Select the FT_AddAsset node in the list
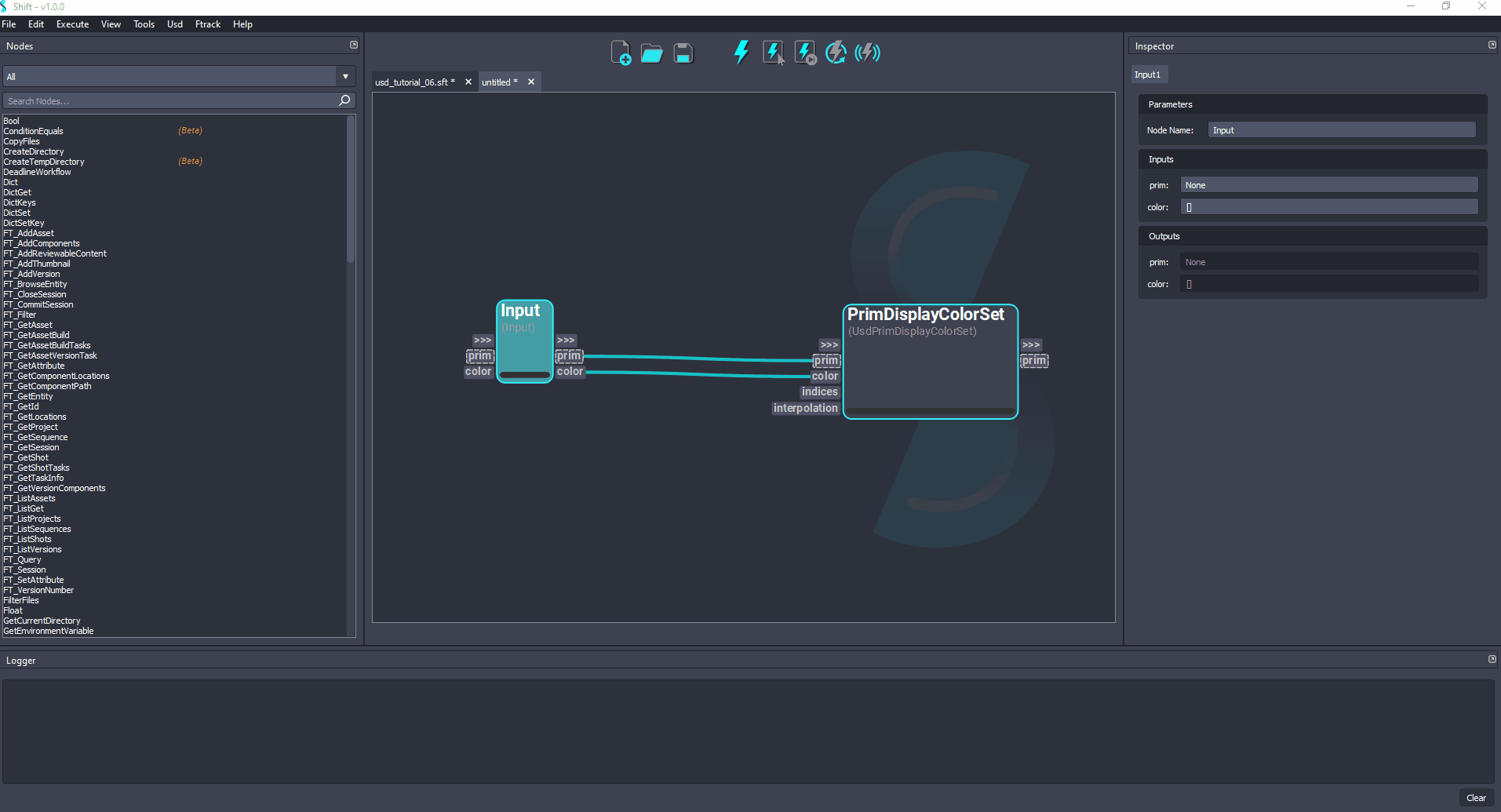The image size is (1501, 812). 28,233
